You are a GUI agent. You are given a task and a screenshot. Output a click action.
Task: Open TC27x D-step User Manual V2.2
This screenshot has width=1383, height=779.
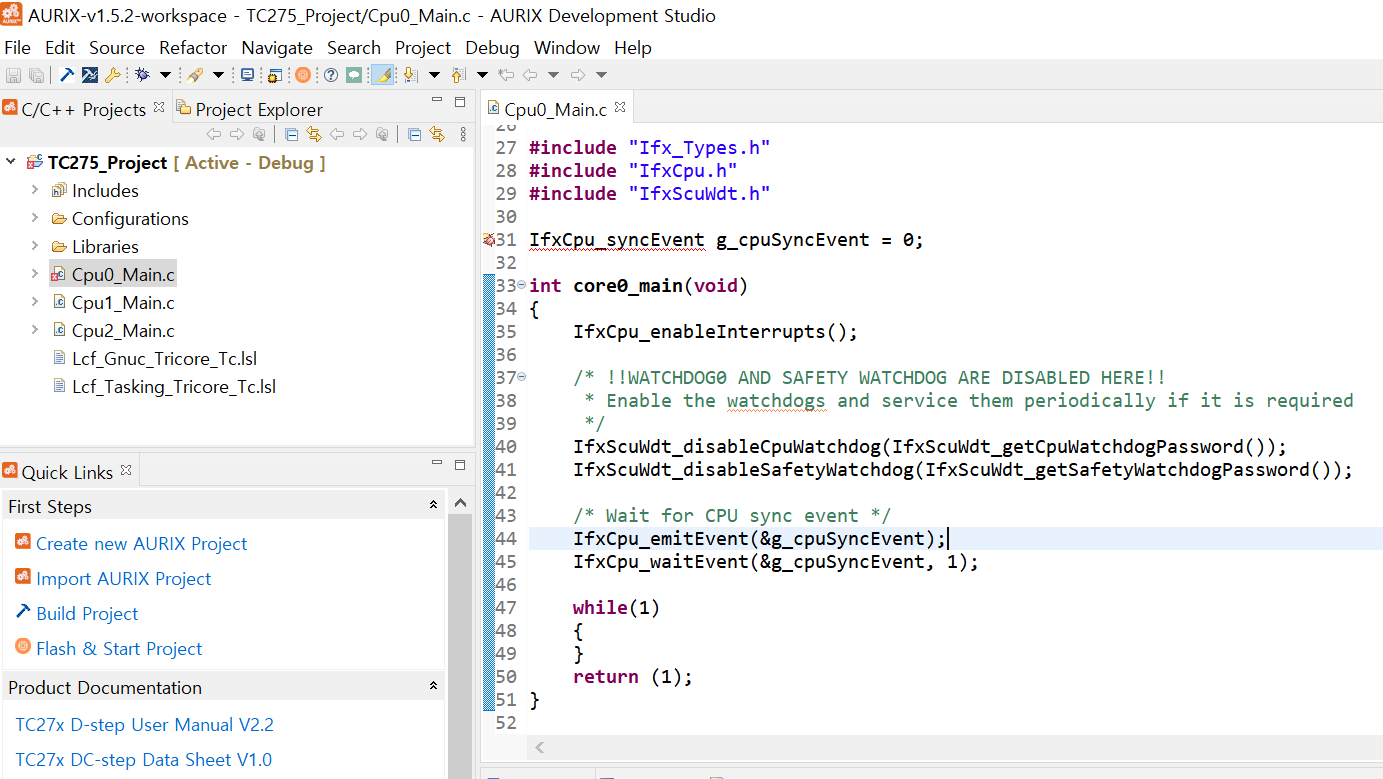click(x=145, y=724)
